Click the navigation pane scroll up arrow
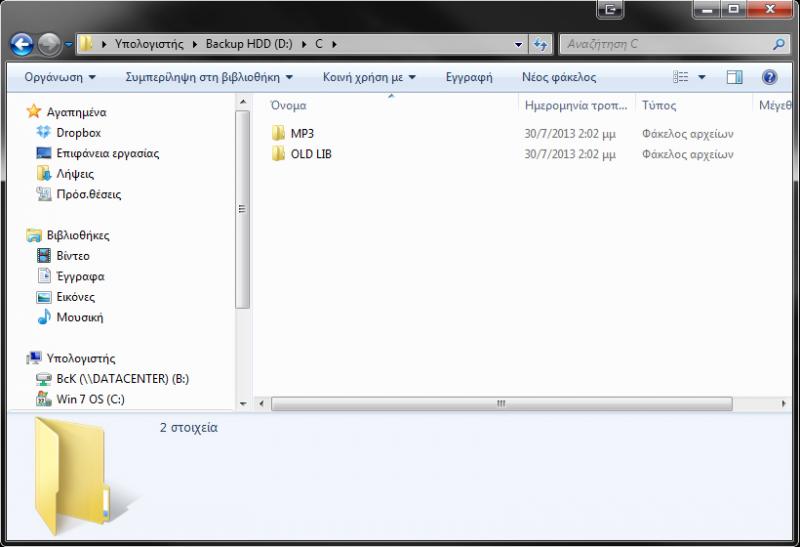 tap(243, 102)
